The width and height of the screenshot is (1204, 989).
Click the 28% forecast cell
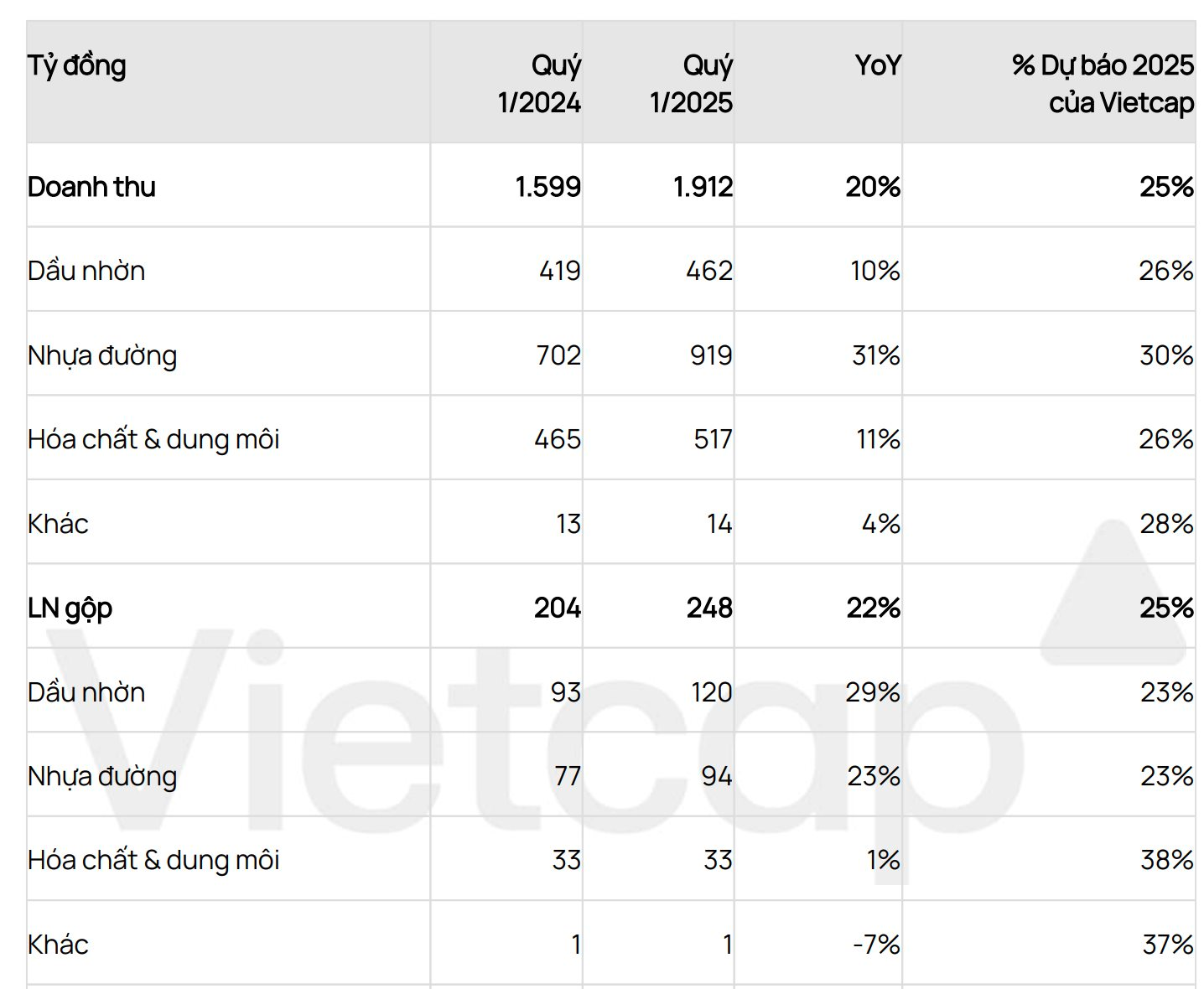pyautogui.click(x=1166, y=524)
